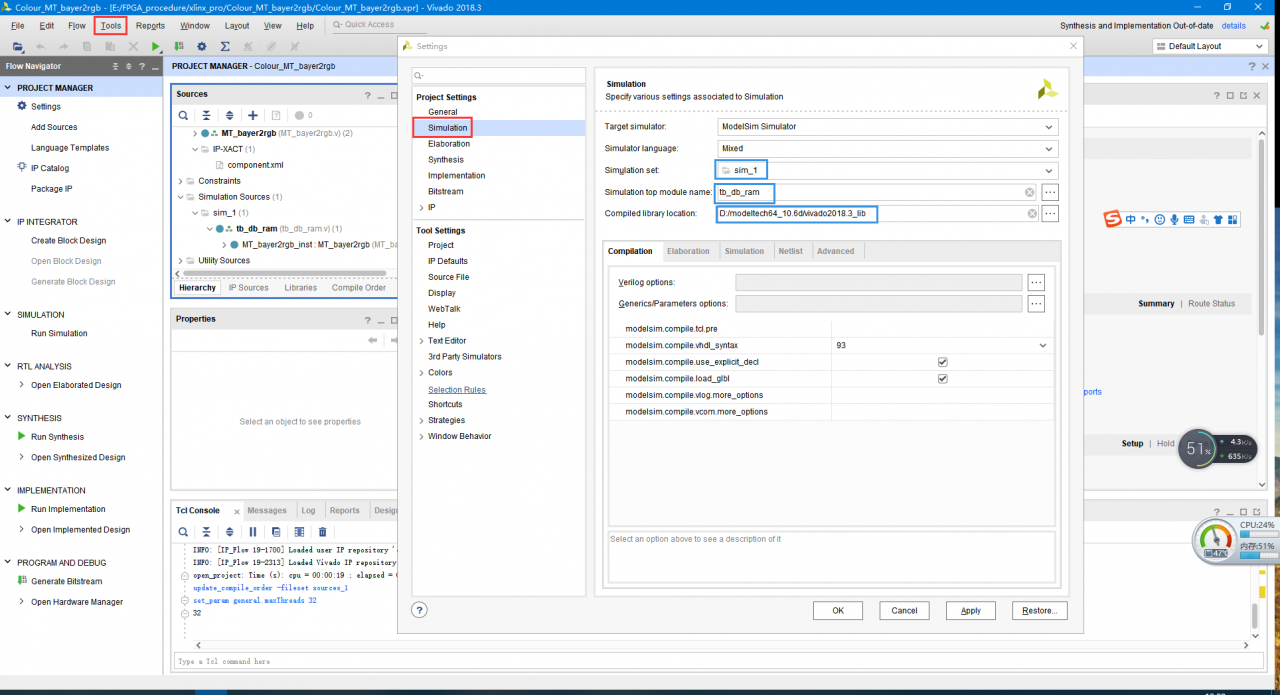The width and height of the screenshot is (1280, 695).
Task: Select Synthesis in Project Settings
Action: (x=446, y=160)
